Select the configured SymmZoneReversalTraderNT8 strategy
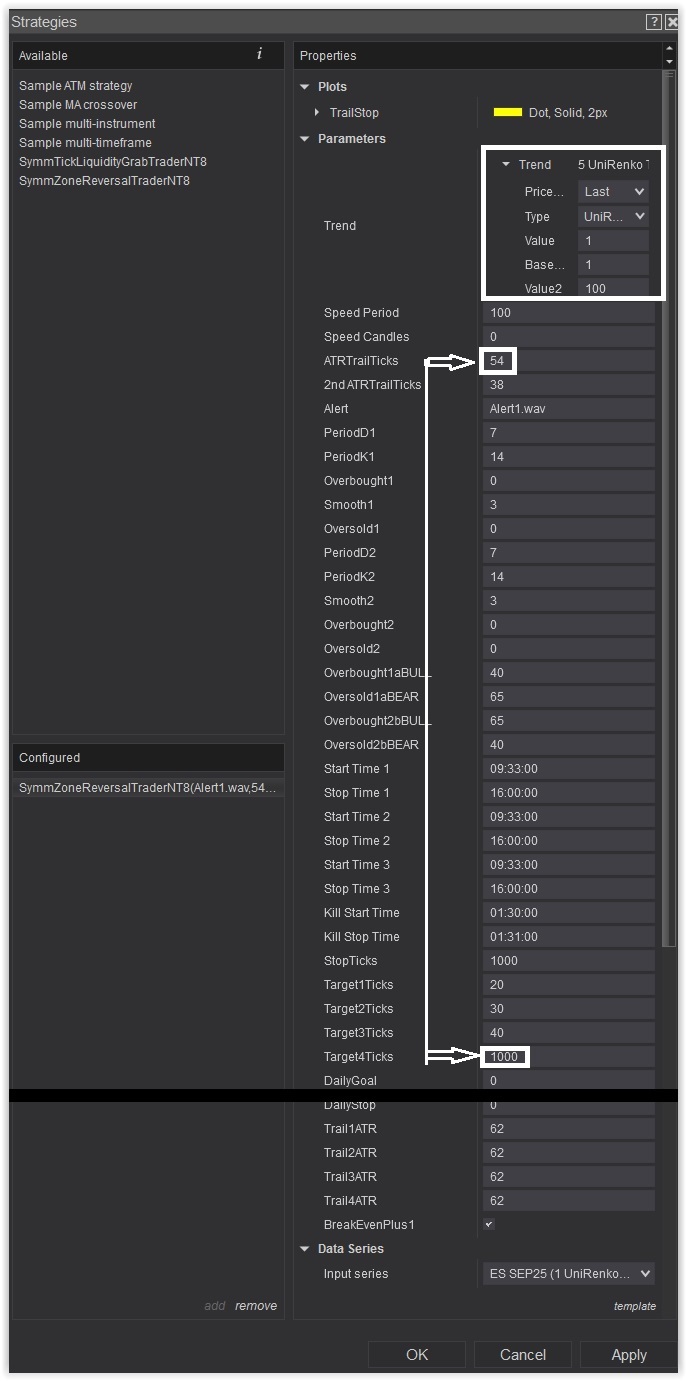 (x=147, y=788)
